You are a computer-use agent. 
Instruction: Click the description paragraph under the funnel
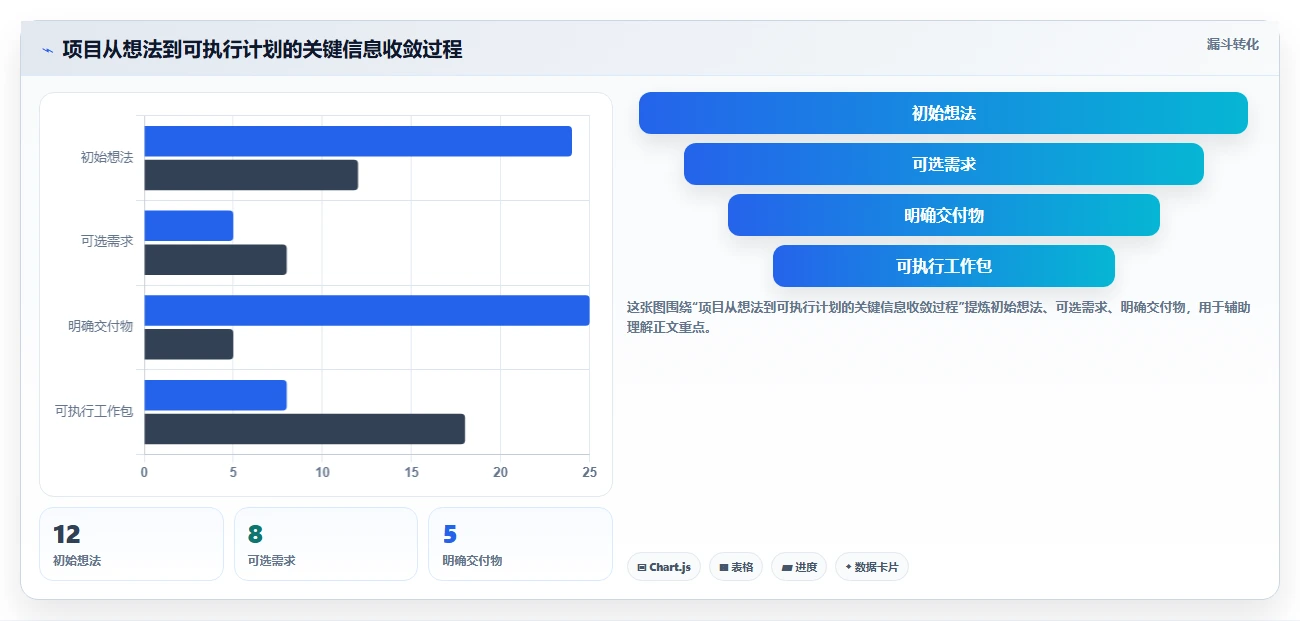tap(938, 317)
